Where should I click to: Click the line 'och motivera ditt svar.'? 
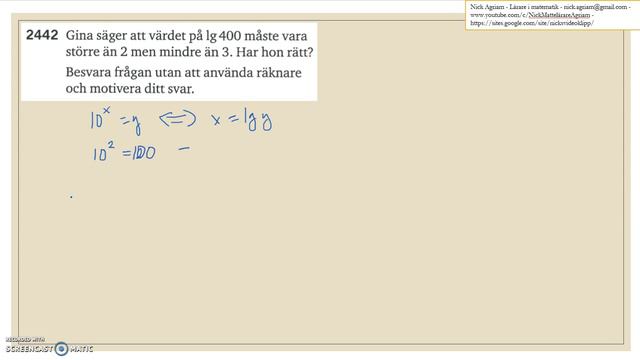pyautogui.click(x=130, y=89)
